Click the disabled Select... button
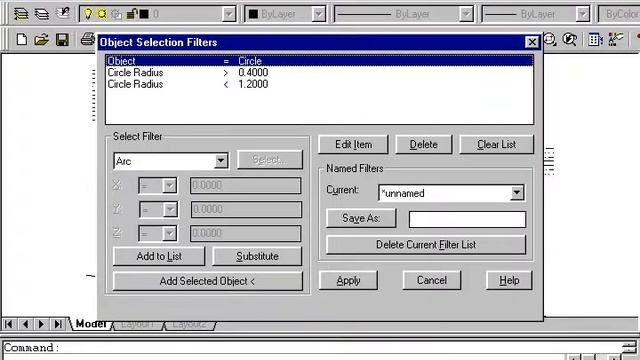This screenshot has height=360, width=640. pos(270,160)
